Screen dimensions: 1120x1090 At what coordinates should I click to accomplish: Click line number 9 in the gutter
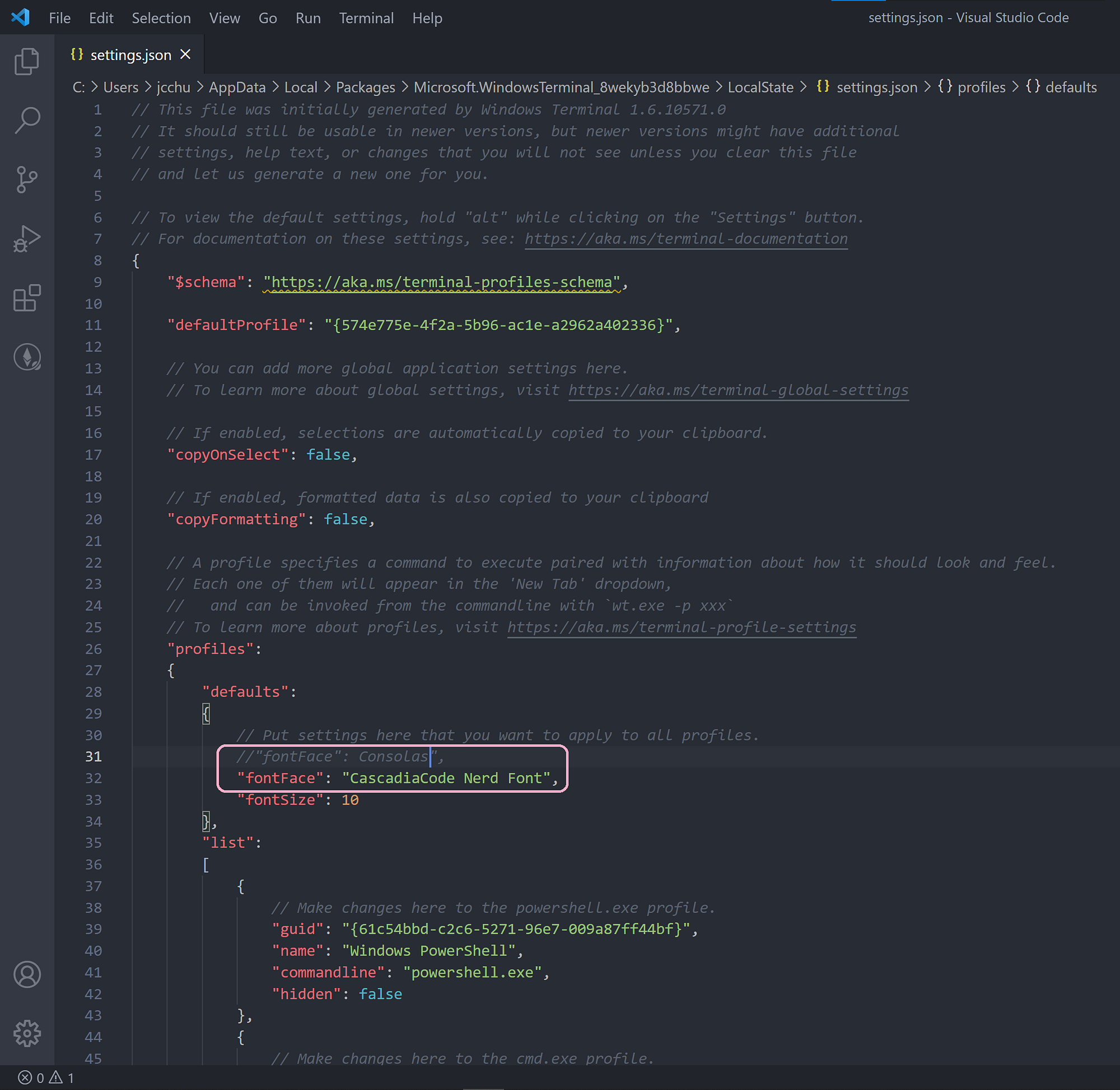tap(98, 282)
